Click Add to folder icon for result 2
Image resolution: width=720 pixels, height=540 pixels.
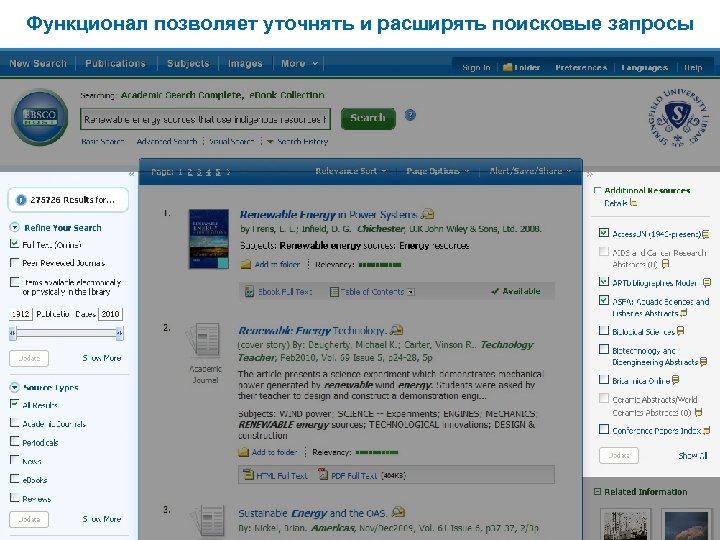(243, 452)
